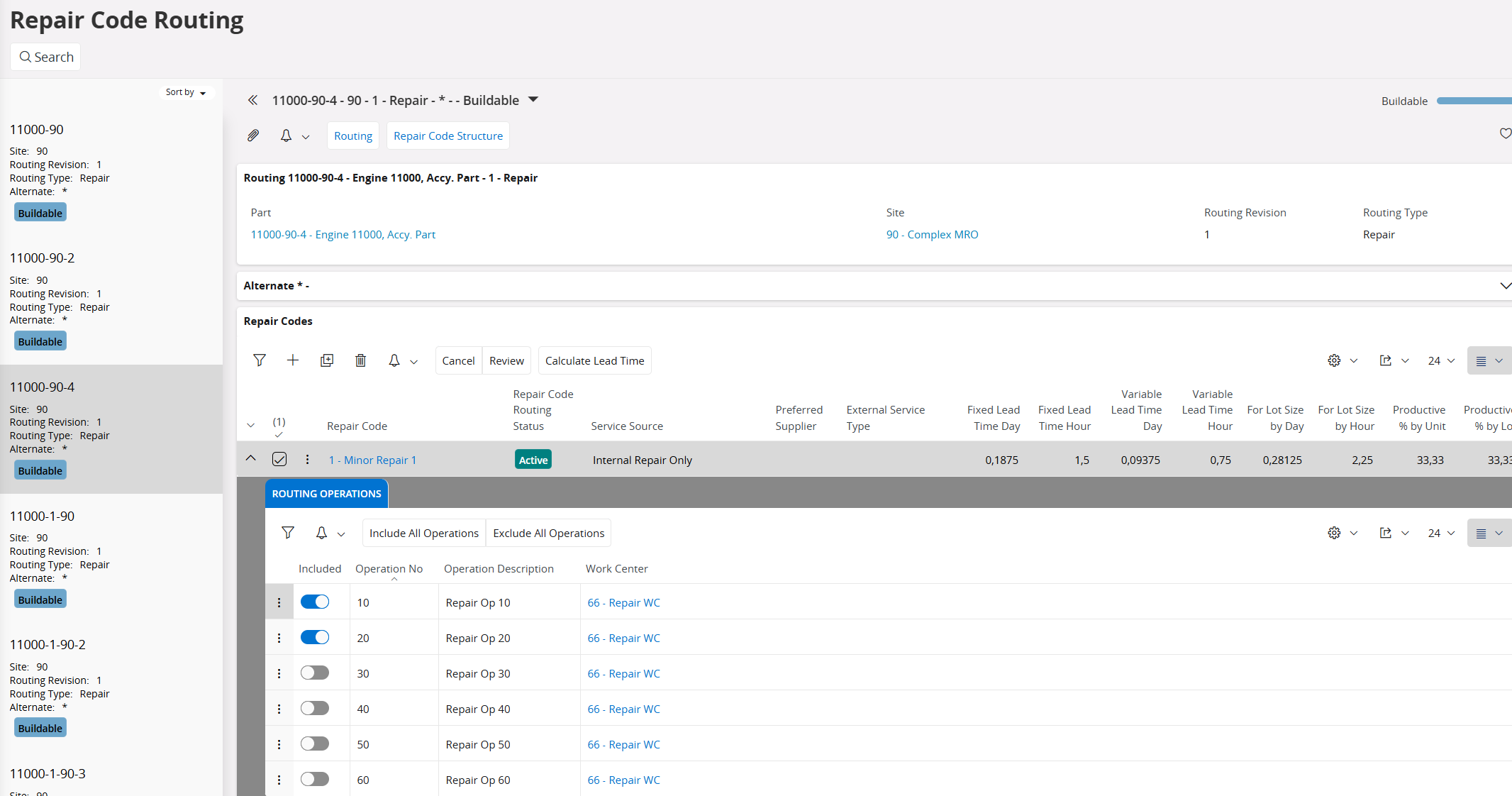Collapse the Minor Repair 1 row details
1512x796 pixels.
coord(251,458)
